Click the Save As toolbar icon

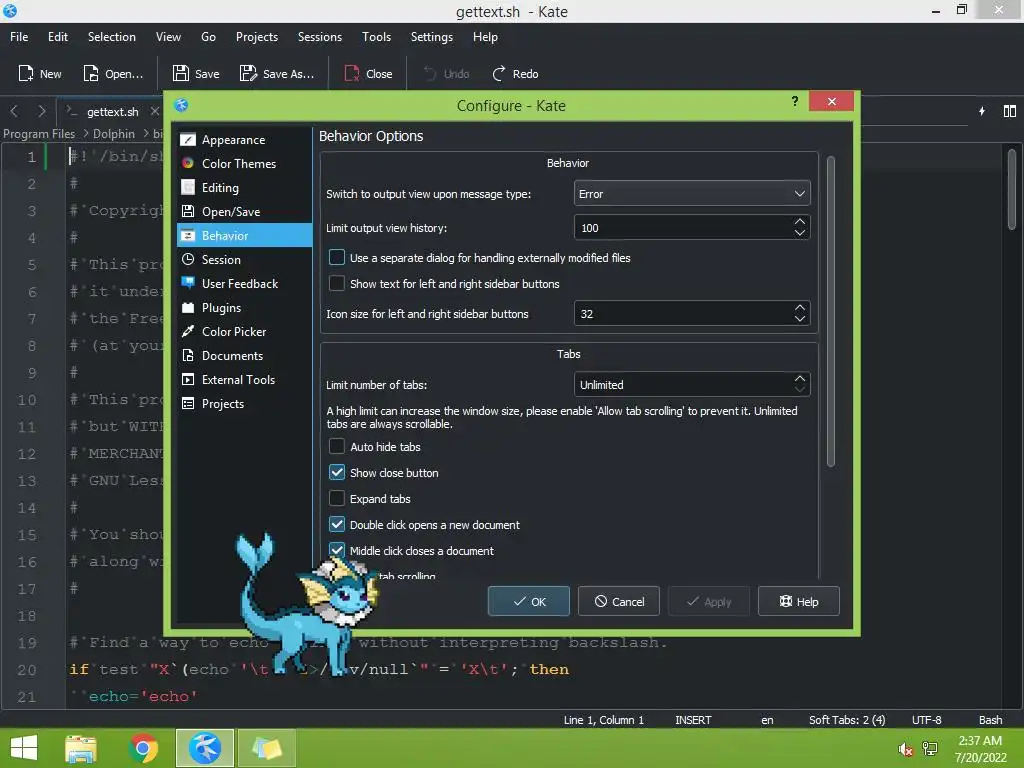(x=248, y=73)
